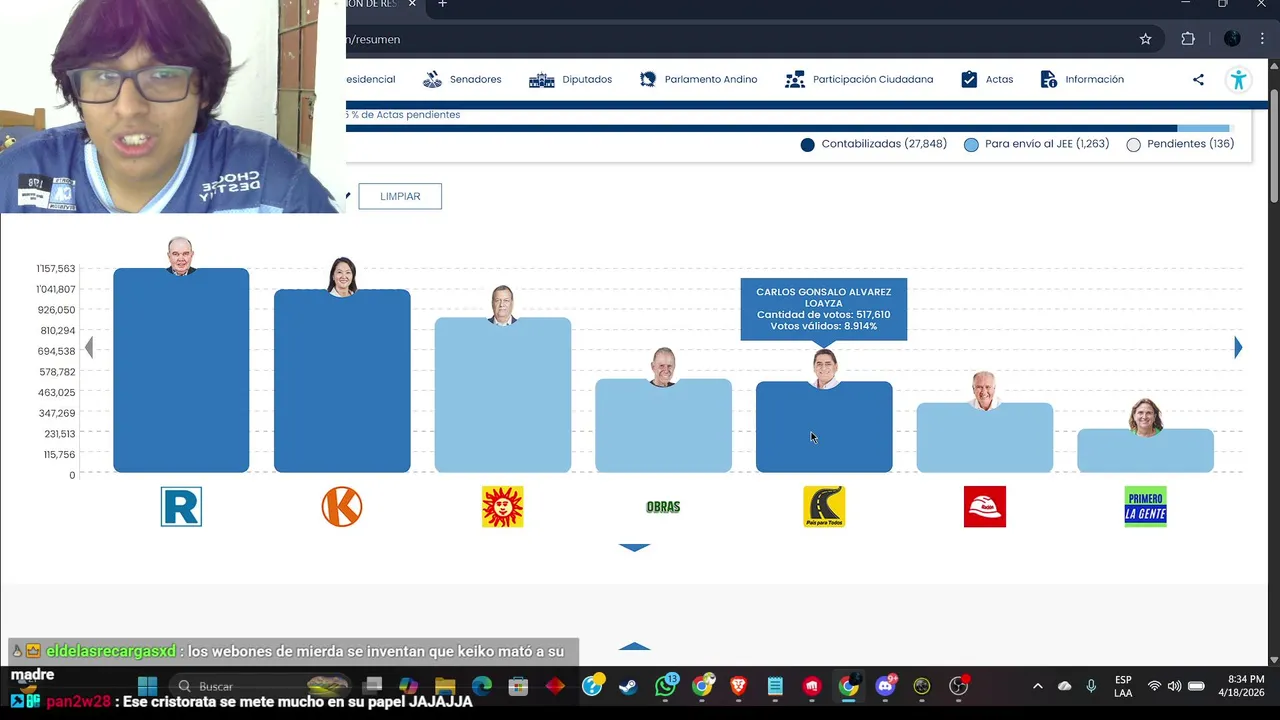Viewport: 1280px width, 720px height.
Task: Open Microsoft Edge from the taskbar
Action: point(482,686)
